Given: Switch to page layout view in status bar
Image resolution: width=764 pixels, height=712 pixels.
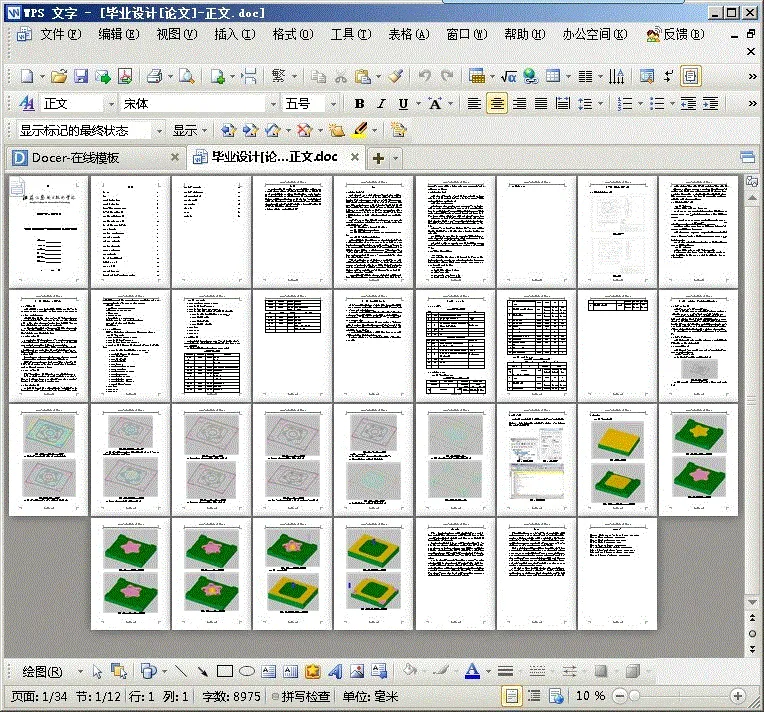Looking at the screenshot, I should click(511, 696).
